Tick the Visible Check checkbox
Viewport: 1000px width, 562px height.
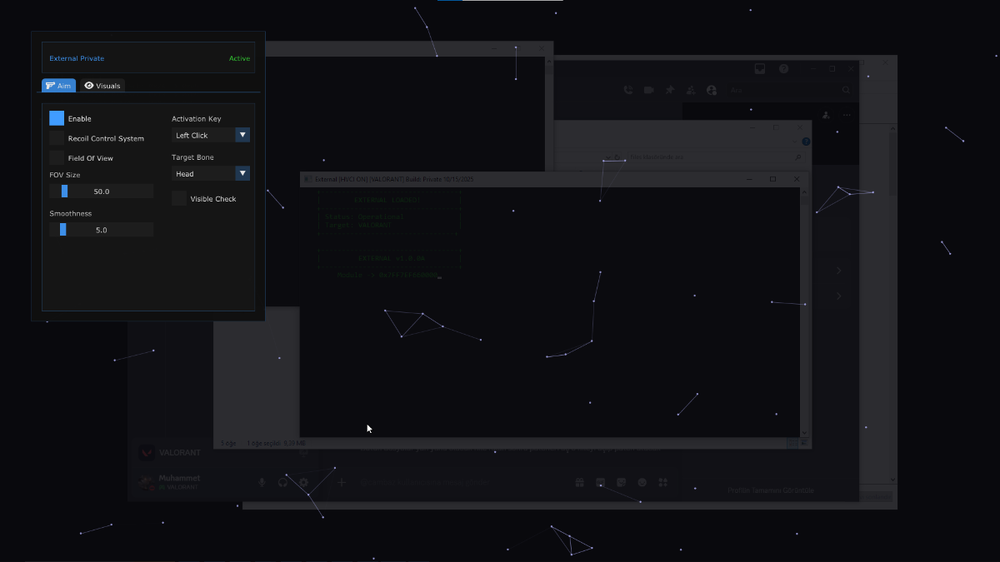[179, 198]
